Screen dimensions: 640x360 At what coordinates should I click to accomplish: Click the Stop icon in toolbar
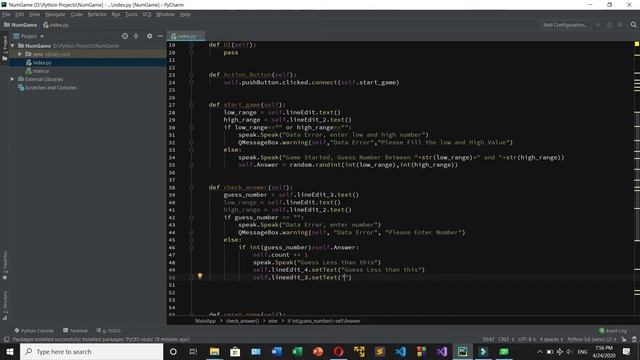pyautogui.click(x=620, y=25)
